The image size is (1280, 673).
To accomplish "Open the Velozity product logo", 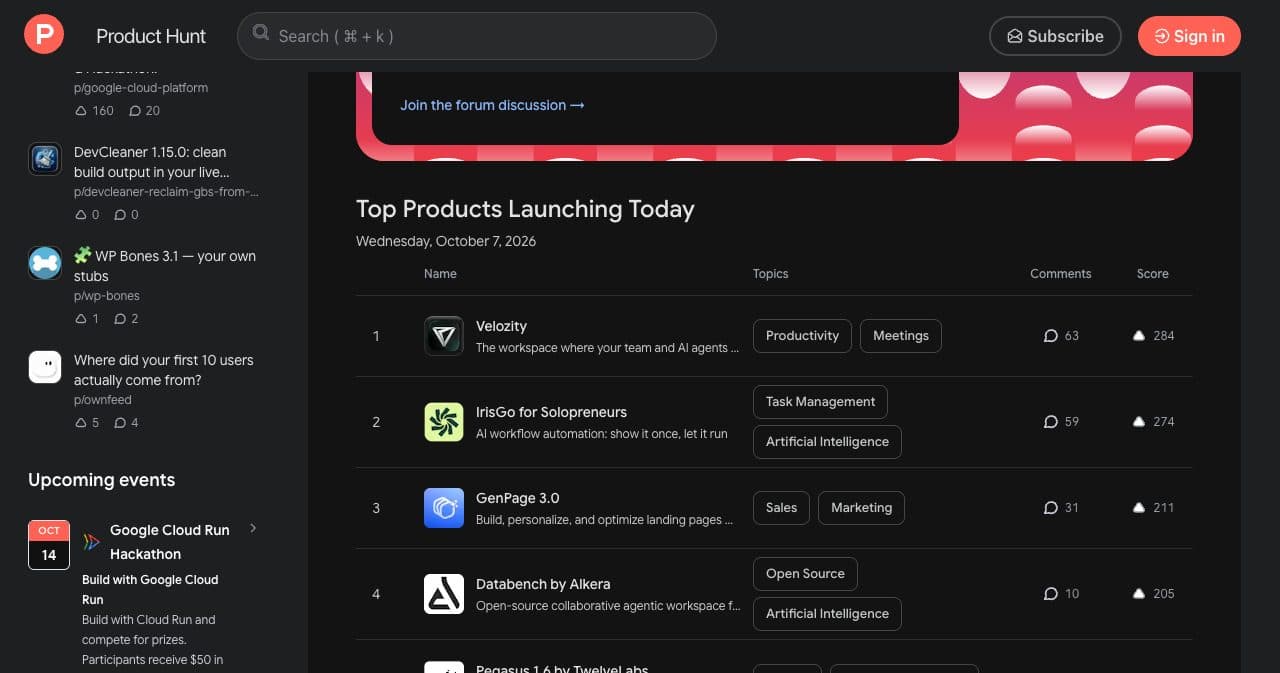I will pyautogui.click(x=444, y=336).
